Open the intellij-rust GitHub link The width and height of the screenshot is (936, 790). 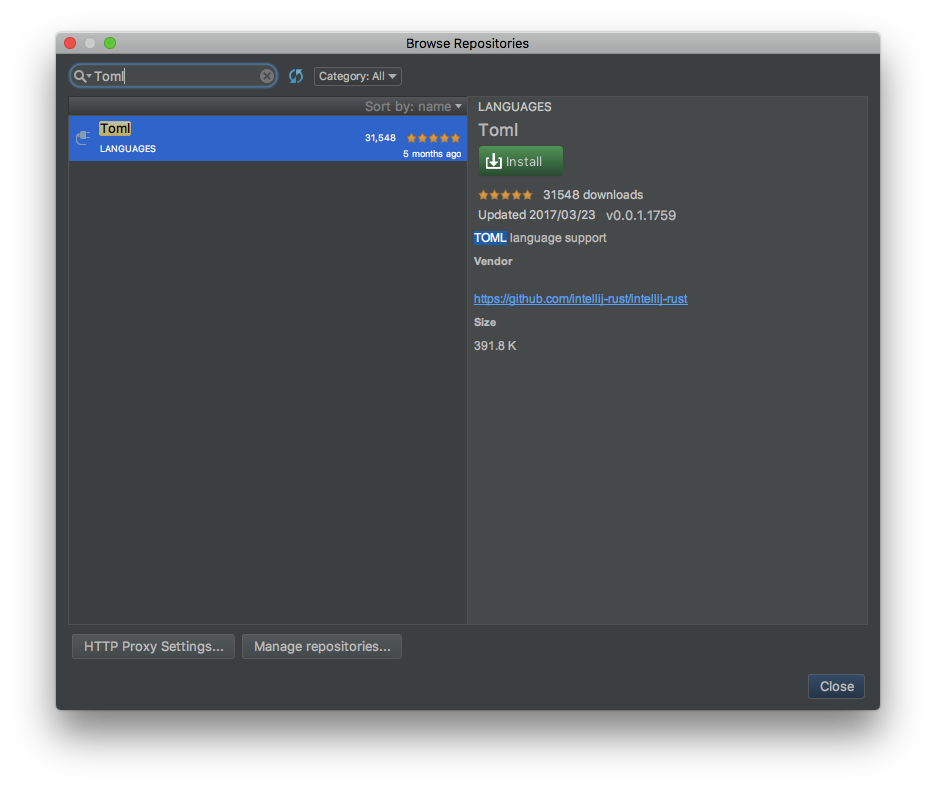(x=580, y=299)
